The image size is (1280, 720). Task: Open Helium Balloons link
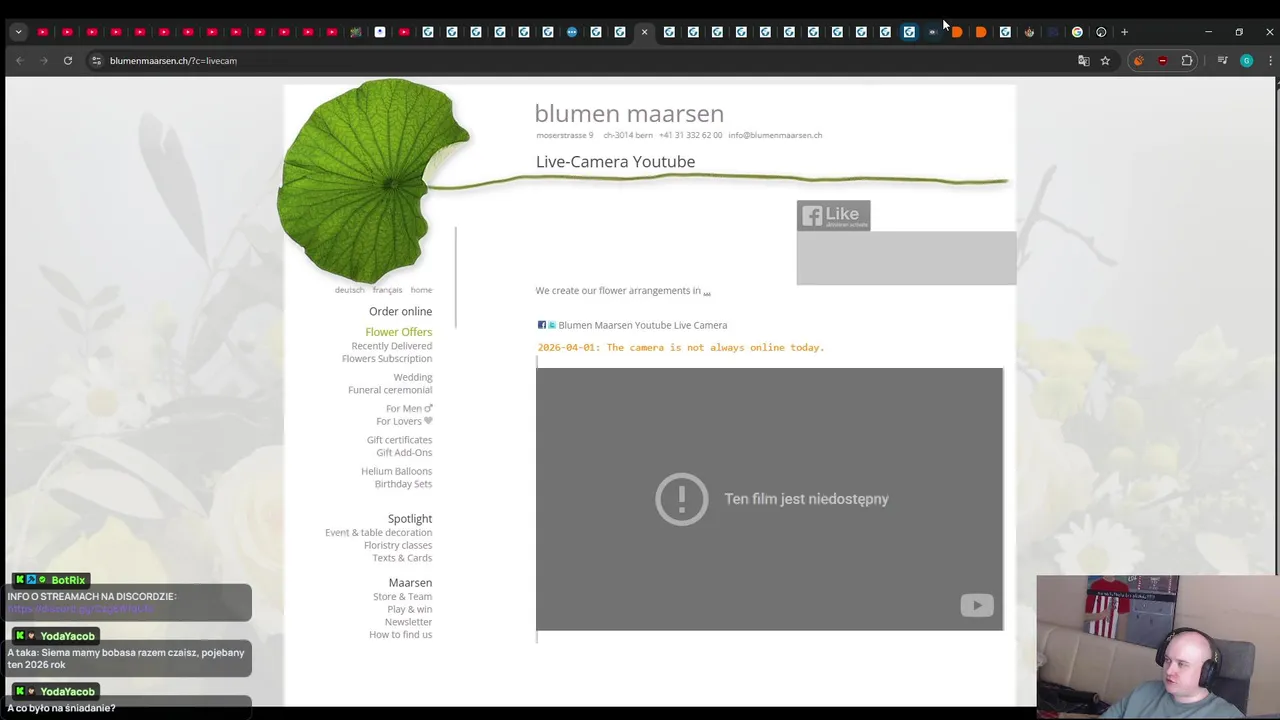(x=396, y=471)
